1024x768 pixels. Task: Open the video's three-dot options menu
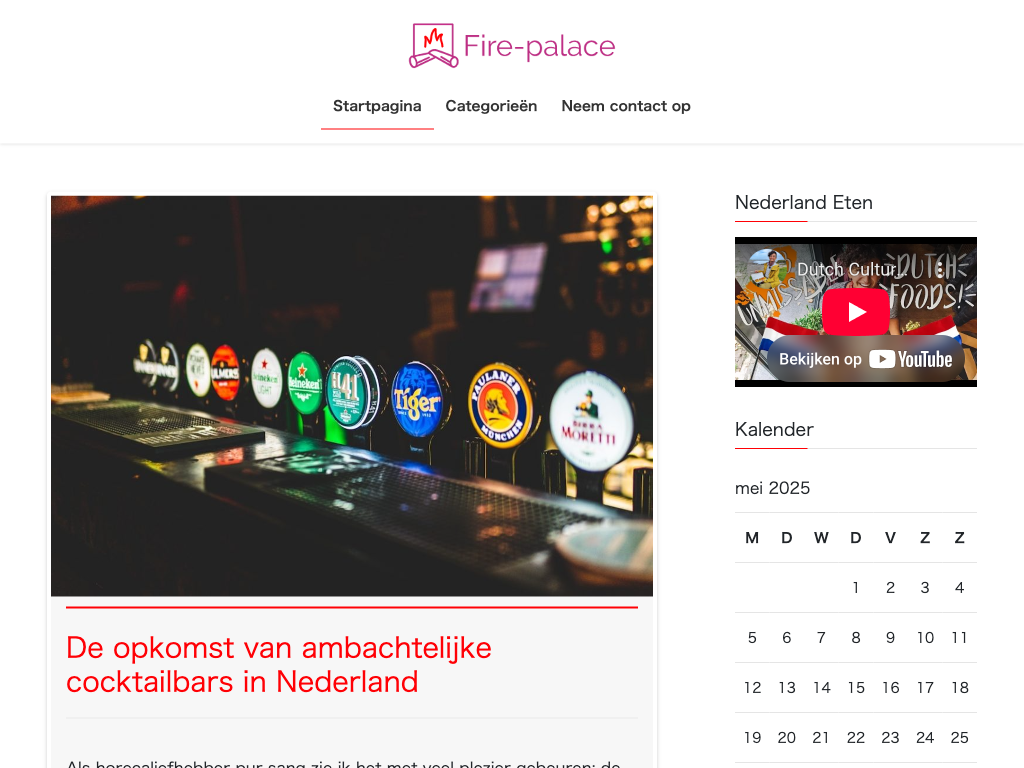tap(940, 268)
